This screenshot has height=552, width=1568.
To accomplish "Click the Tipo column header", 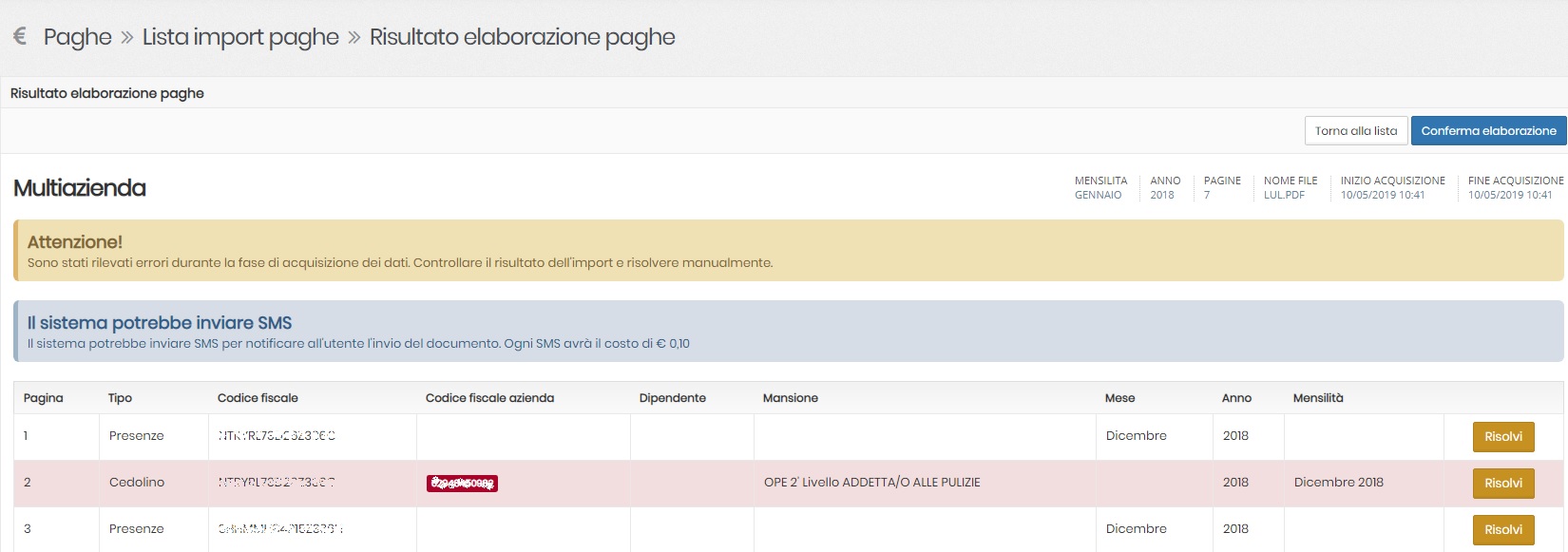I will pos(120,398).
